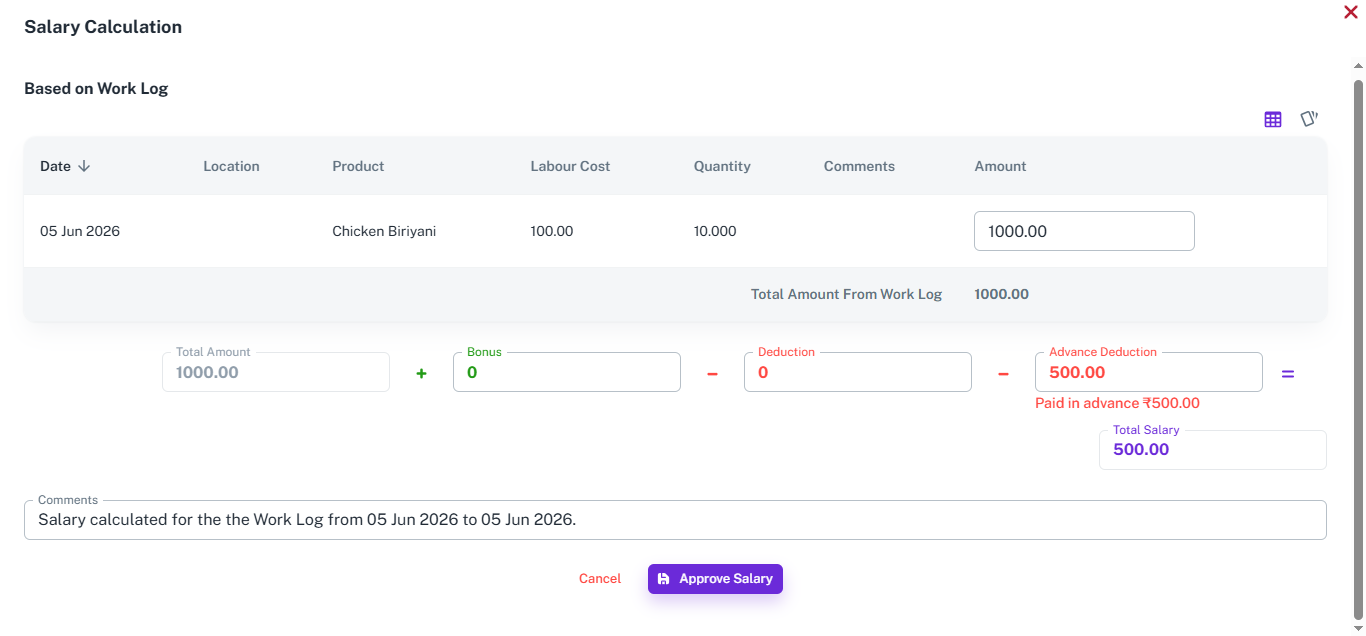Cancel the salary calculation
This screenshot has height=636, width=1366.
[600, 579]
